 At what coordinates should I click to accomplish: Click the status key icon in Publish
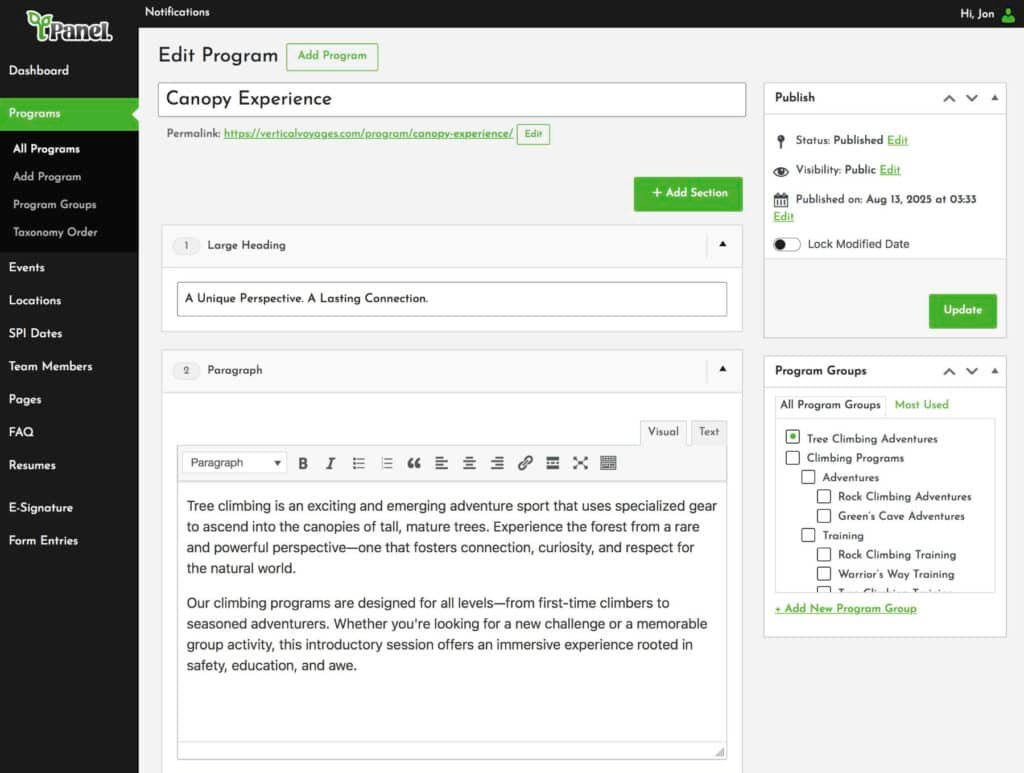[780, 140]
